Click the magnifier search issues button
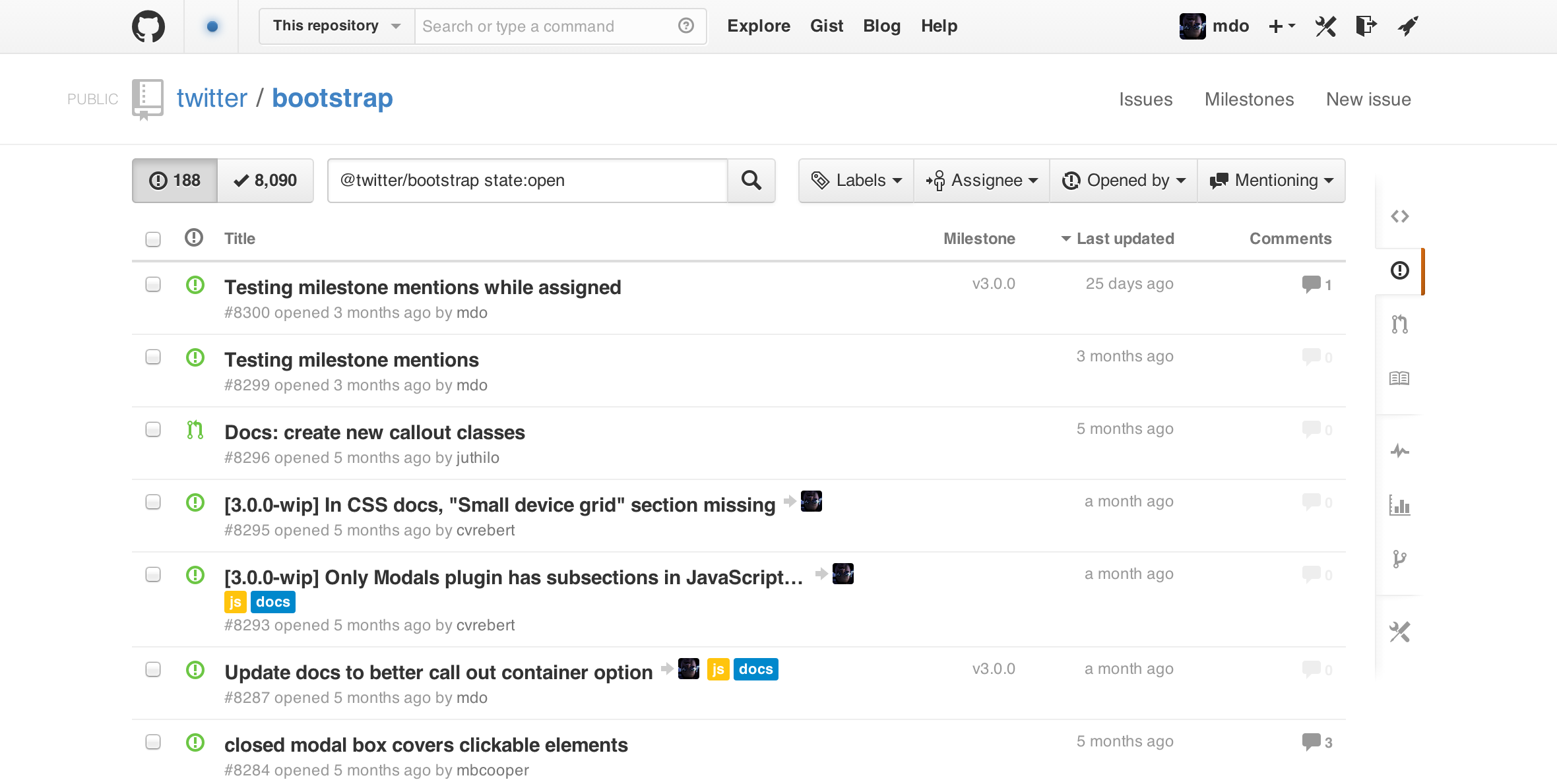The image size is (1557, 784). pyautogui.click(x=751, y=180)
